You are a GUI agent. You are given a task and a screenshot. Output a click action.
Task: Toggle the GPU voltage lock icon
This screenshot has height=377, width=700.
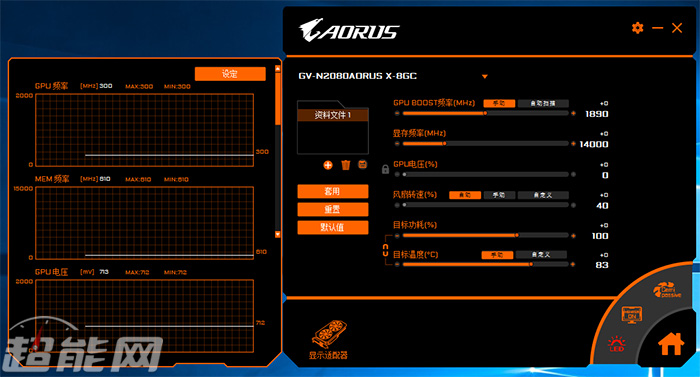tap(385, 169)
